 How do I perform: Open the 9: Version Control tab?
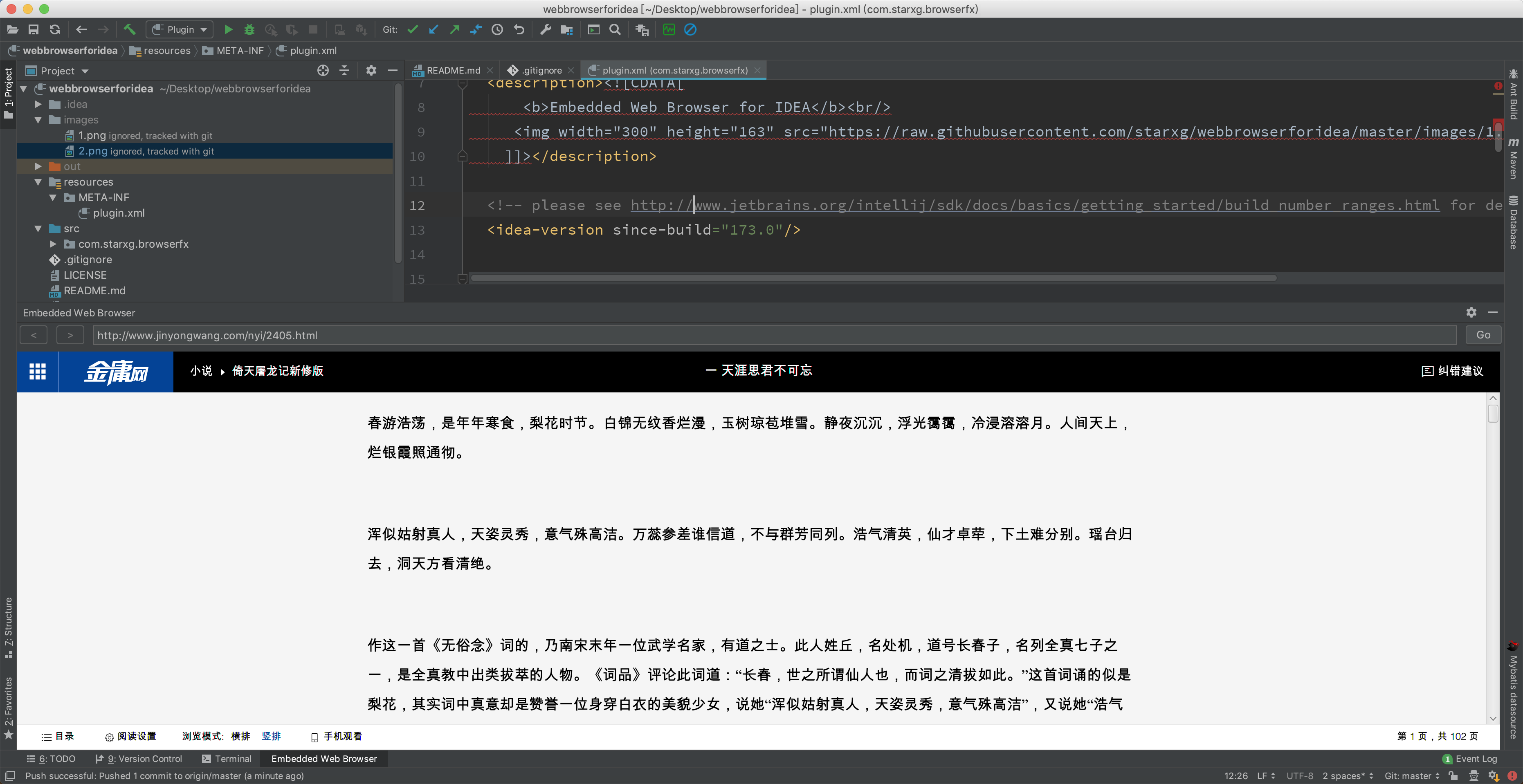click(139, 759)
